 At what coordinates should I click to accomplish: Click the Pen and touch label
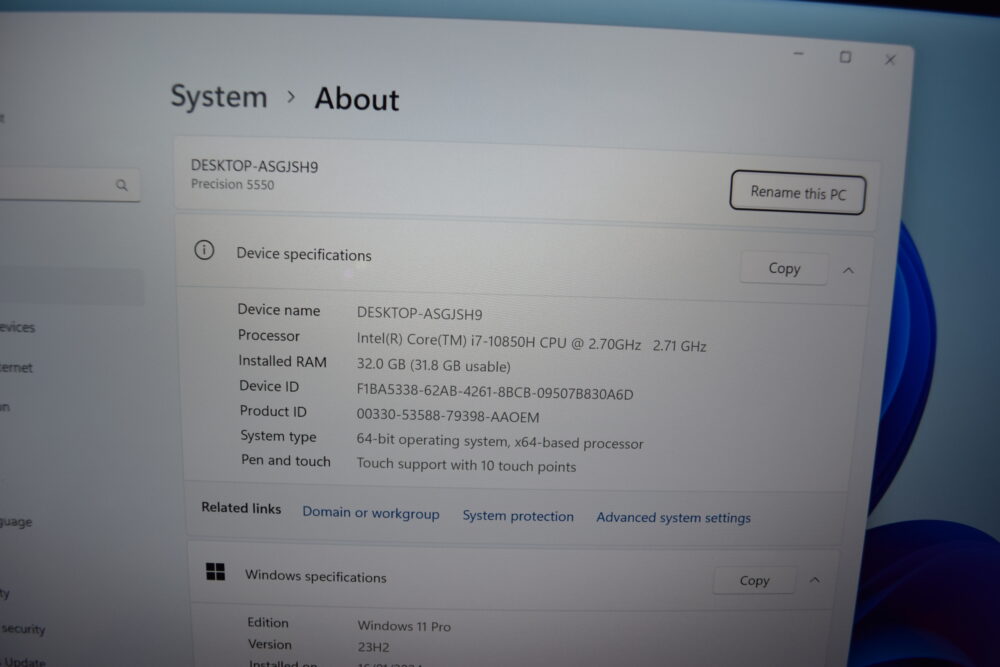(286, 460)
